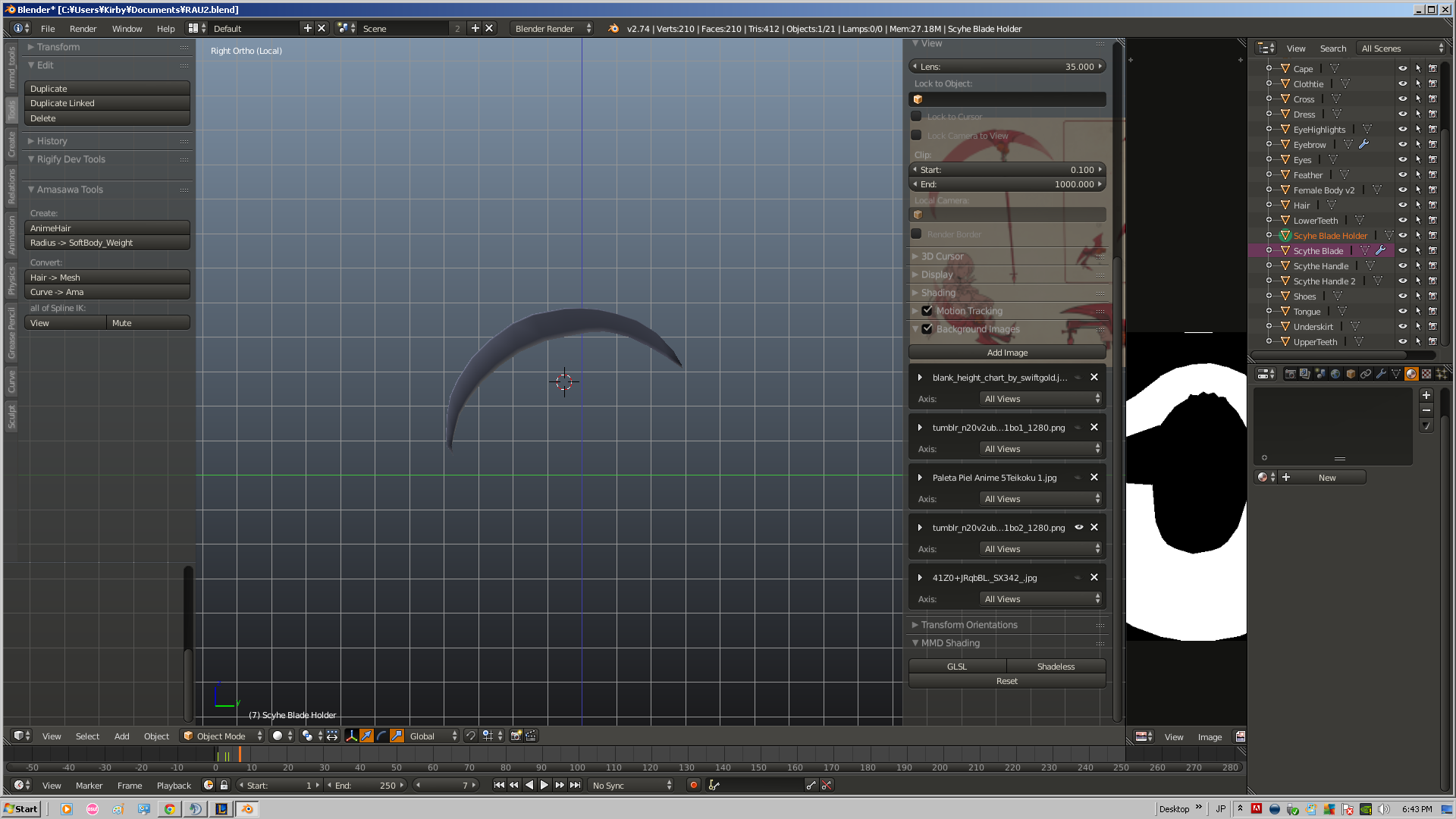The height and width of the screenshot is (819, 1456).
Task: Select the translate manipulator arrow icon
Action: (367, 736)
